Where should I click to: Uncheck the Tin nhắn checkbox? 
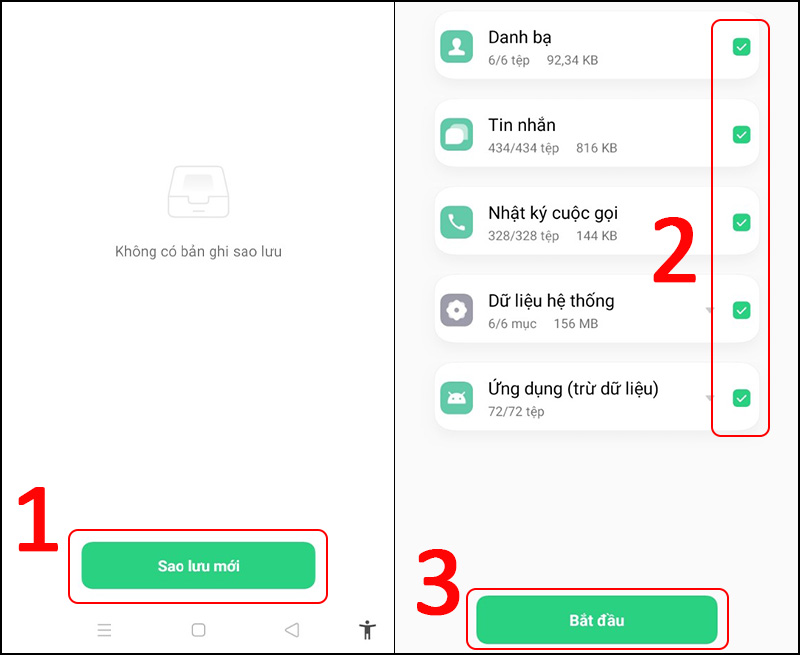[x=741, y=135]
